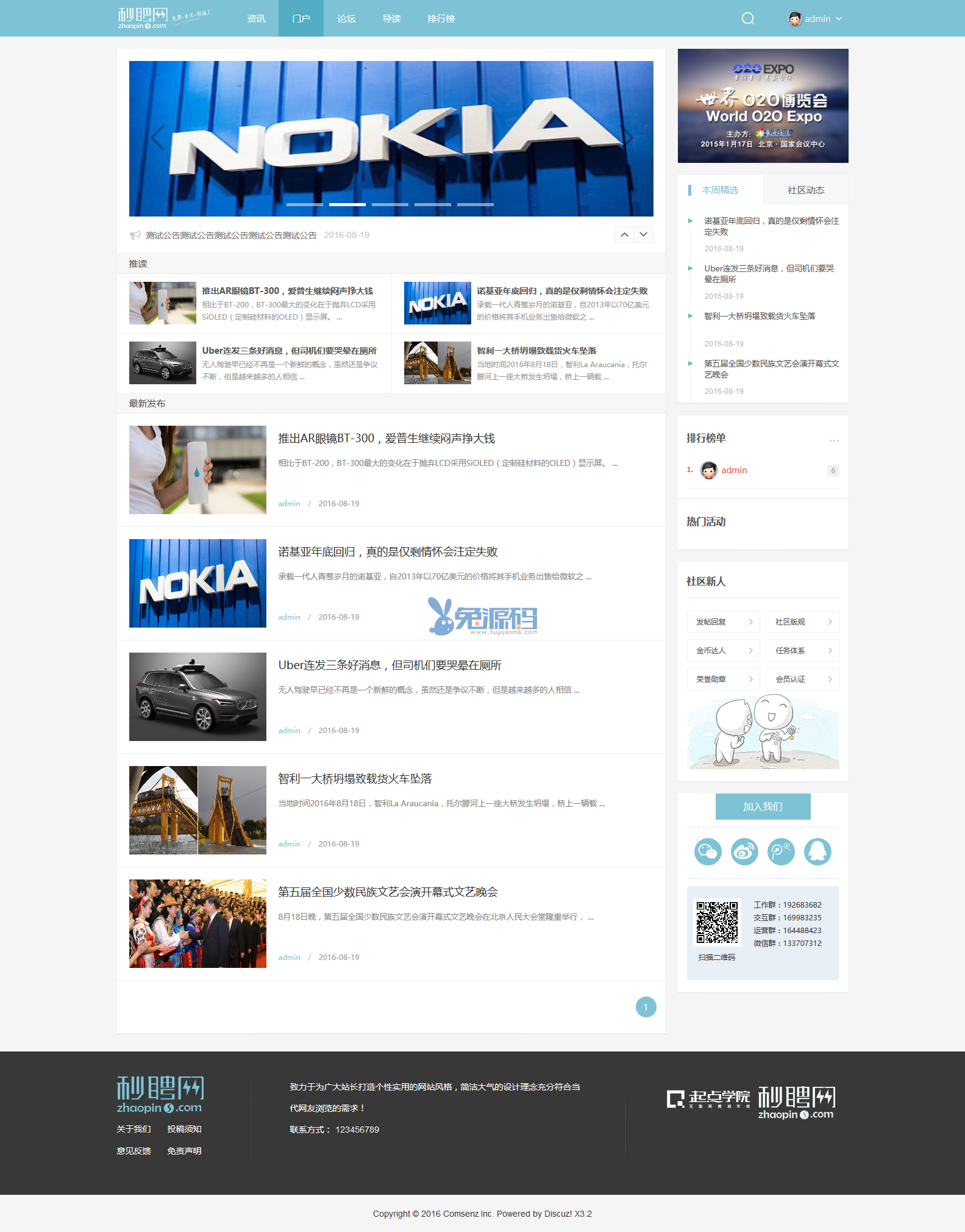Click announcement scroll-up arrow button
Screen dimensions: 965x1232
pos(624,234)
